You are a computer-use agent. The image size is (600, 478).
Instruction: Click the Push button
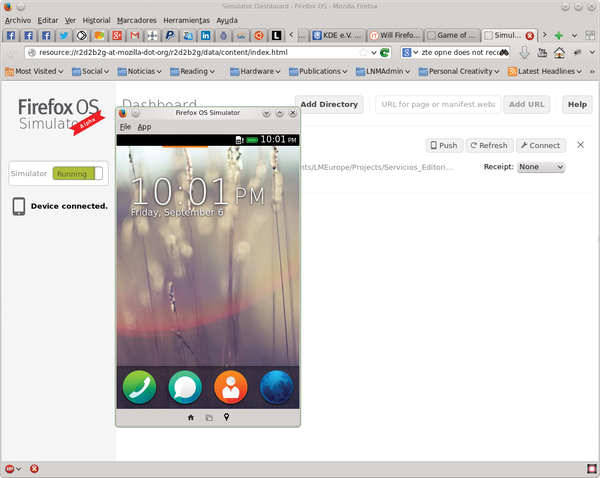(444, 145)
